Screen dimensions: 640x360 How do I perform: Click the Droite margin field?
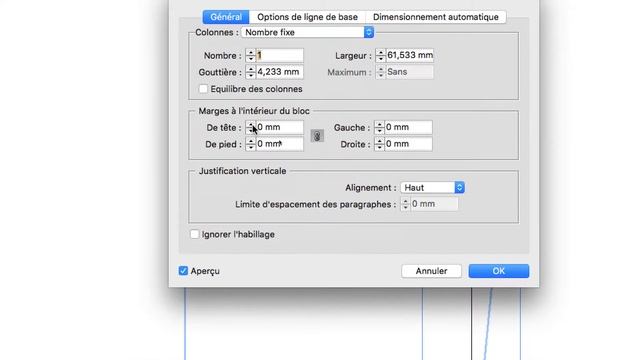[x=408, y=144]
